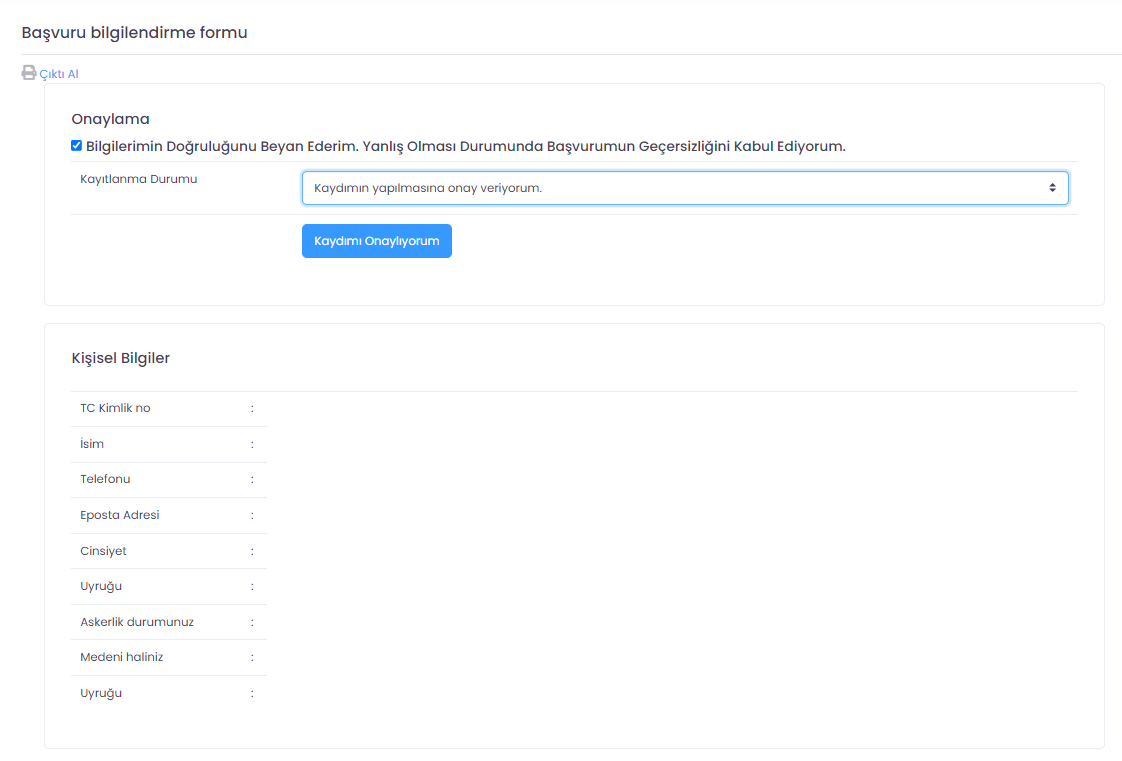This screenshot has height=761, width=1122.
Task: Click the up-down arrows in the Kayıtlanma dropdown
Action: (x=1052, y=188)
